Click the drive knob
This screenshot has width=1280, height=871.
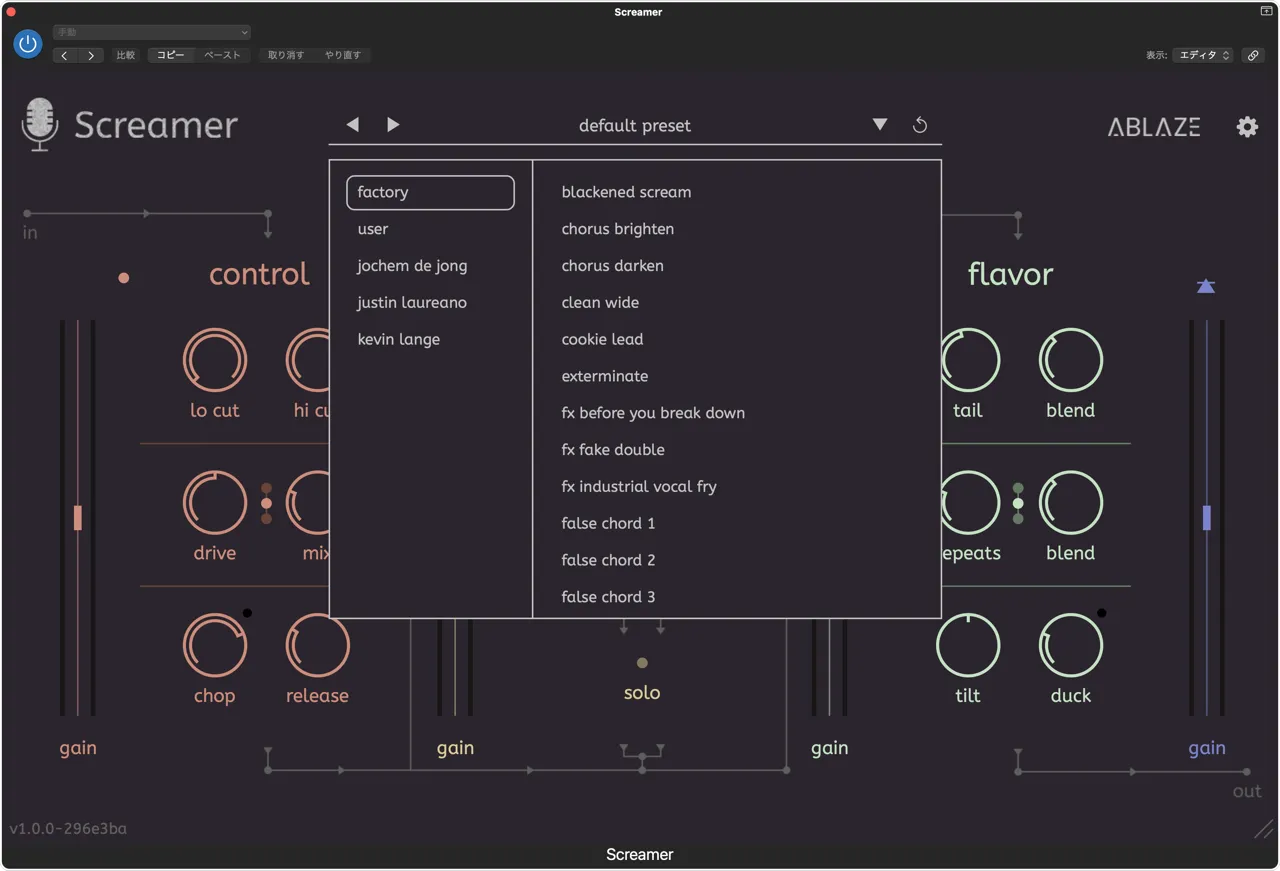pyautogui.click(x=215, y=503)
